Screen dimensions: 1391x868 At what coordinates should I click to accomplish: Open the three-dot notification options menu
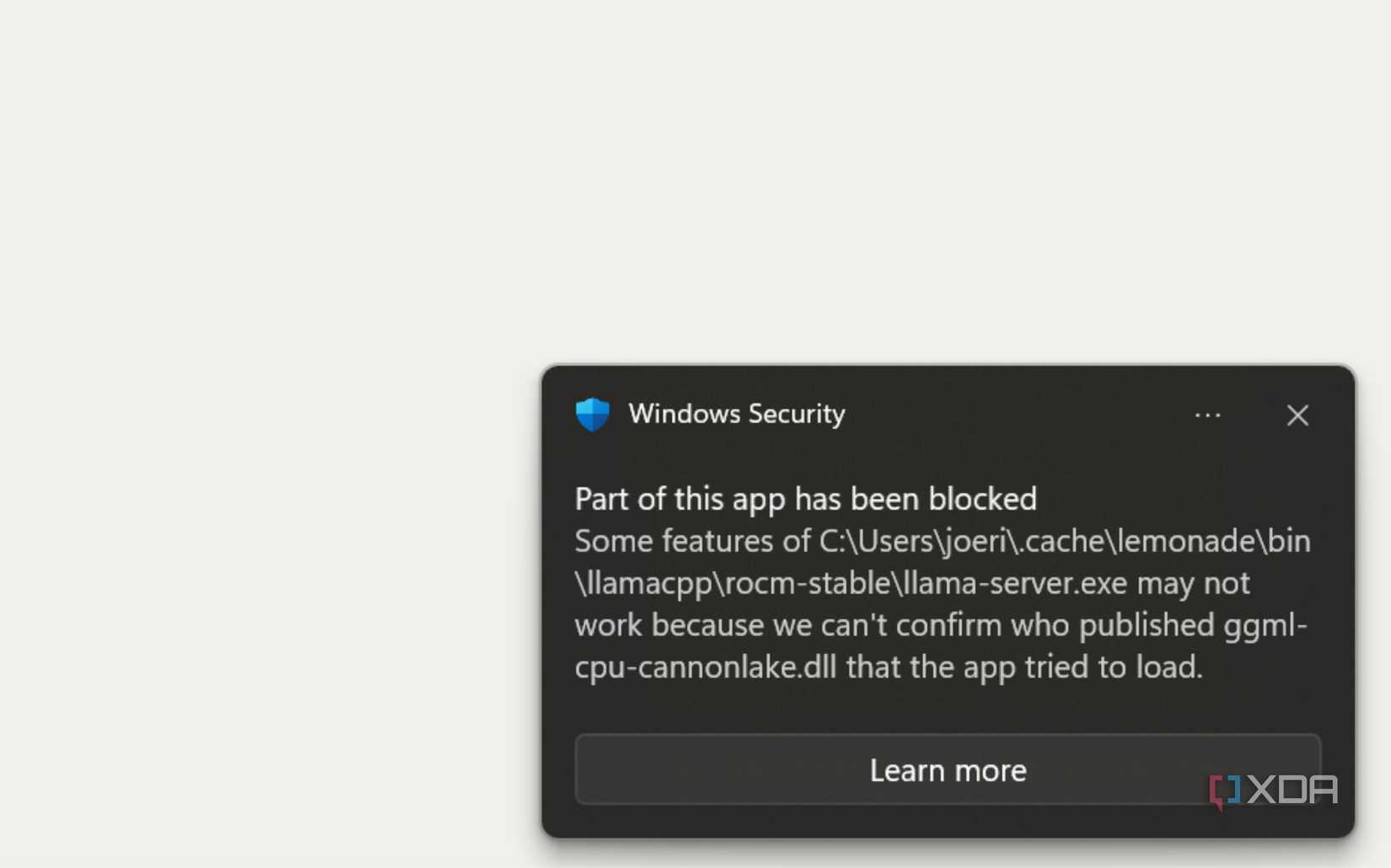point(1207,415)
